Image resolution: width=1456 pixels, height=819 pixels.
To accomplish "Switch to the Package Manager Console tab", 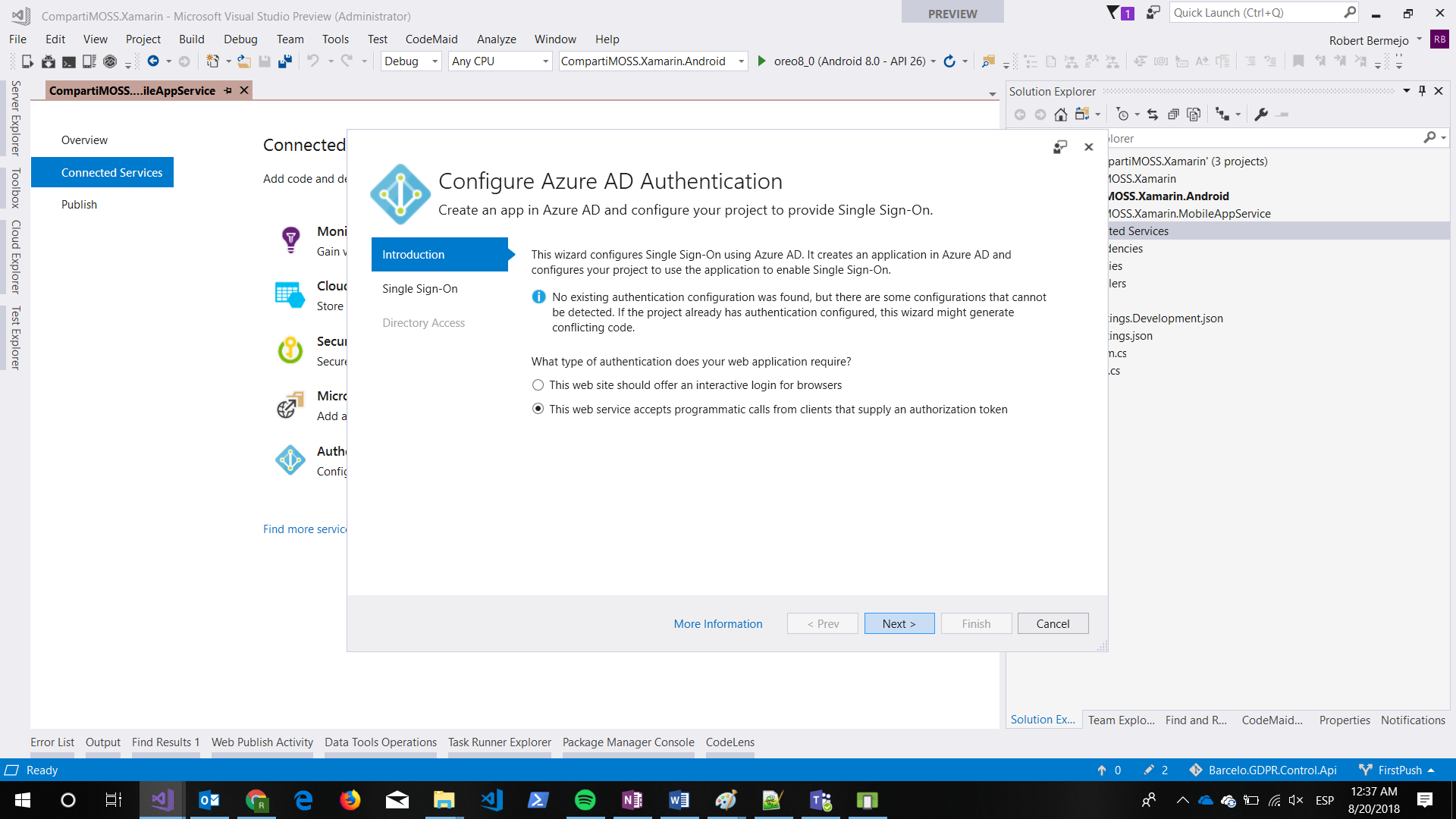I will (628, 742).
